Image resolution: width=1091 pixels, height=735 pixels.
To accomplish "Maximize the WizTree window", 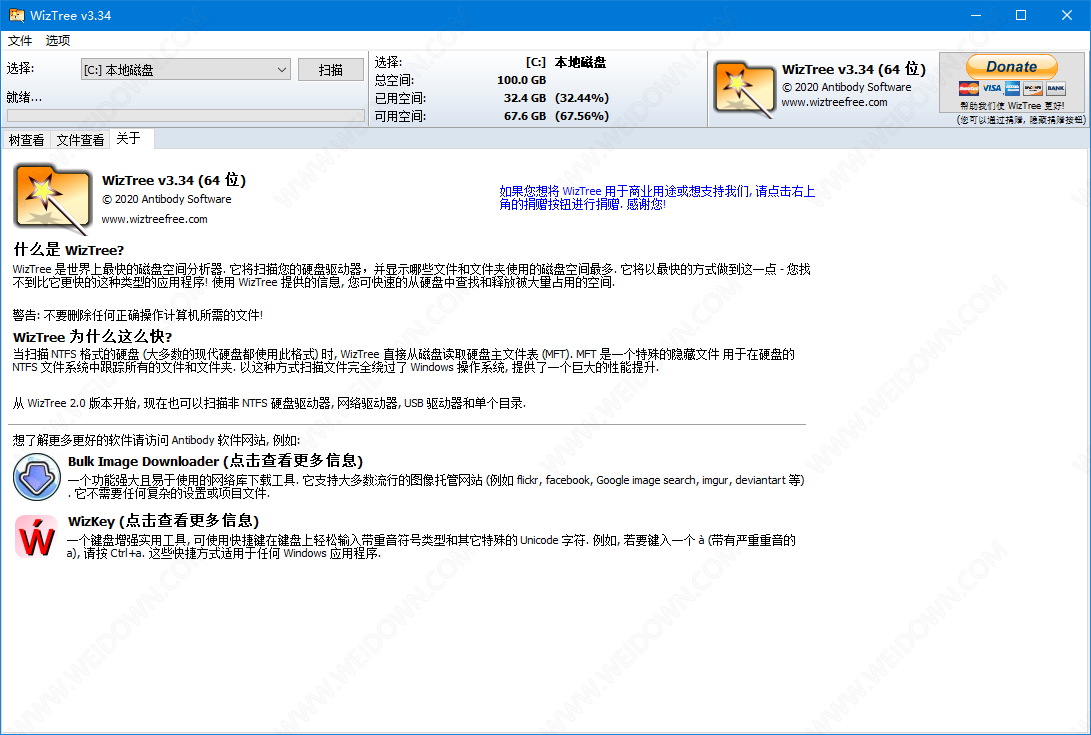I will point(1021,15).
